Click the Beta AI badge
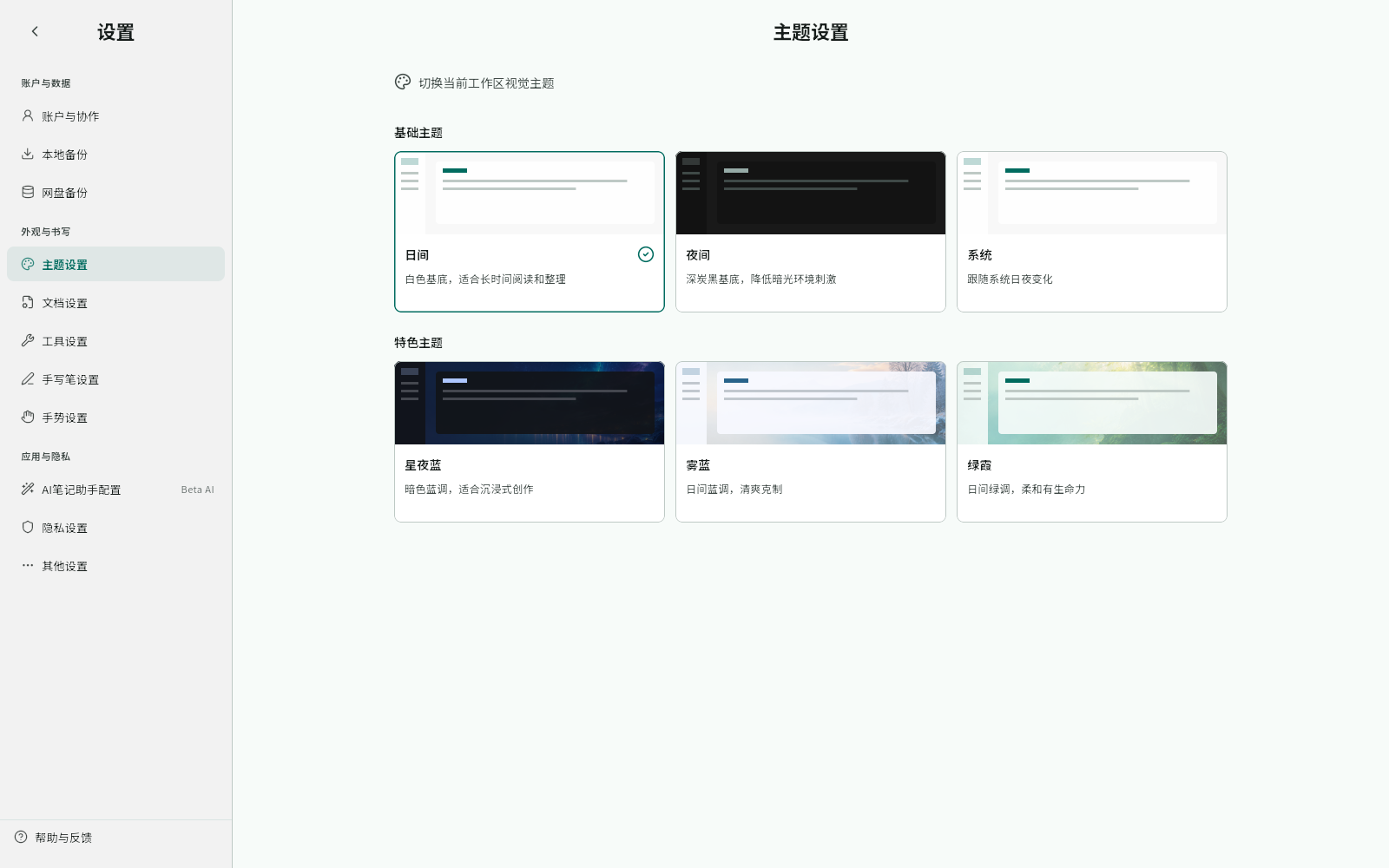 197,490
